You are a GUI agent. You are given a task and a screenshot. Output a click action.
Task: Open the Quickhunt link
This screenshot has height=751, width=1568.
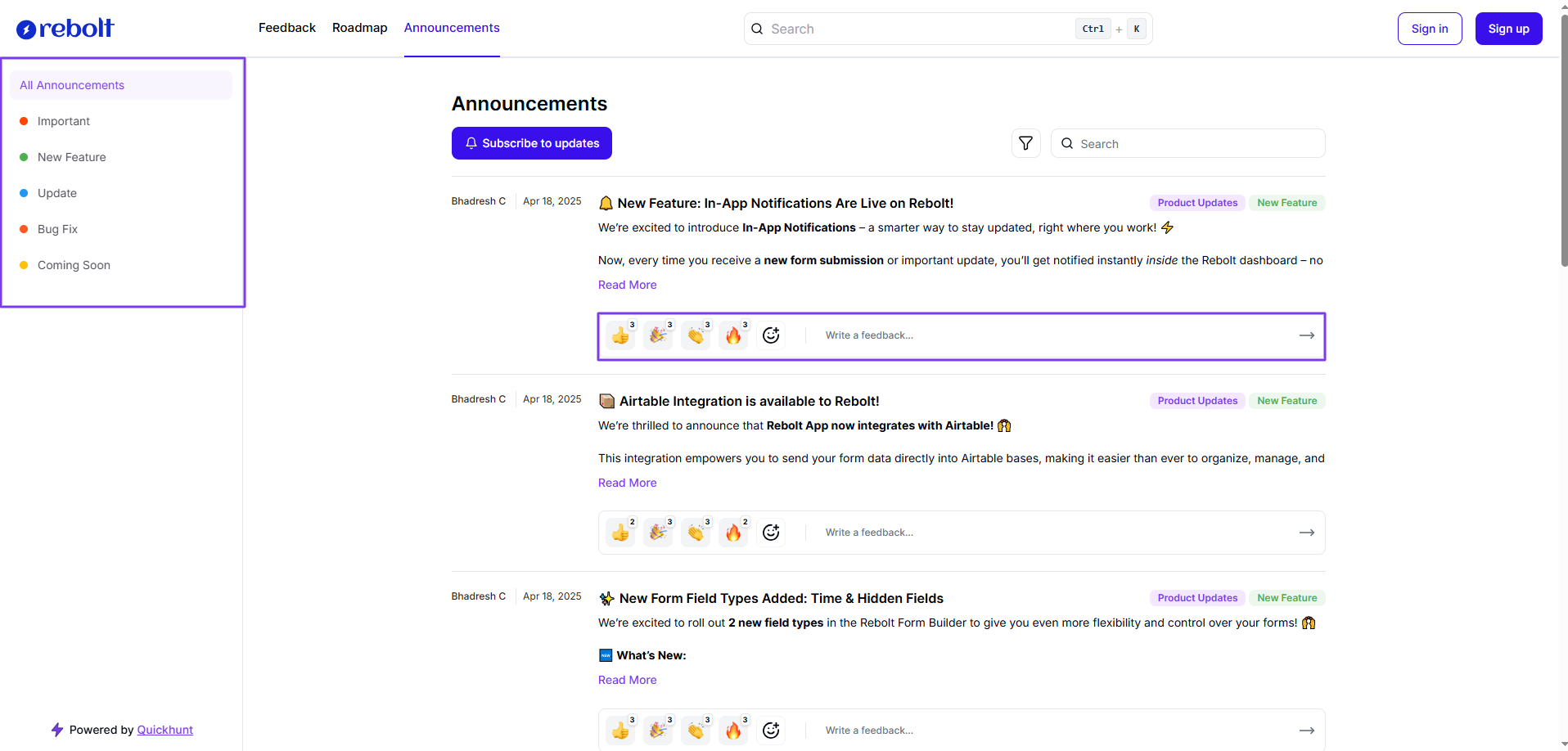point(165,730)
